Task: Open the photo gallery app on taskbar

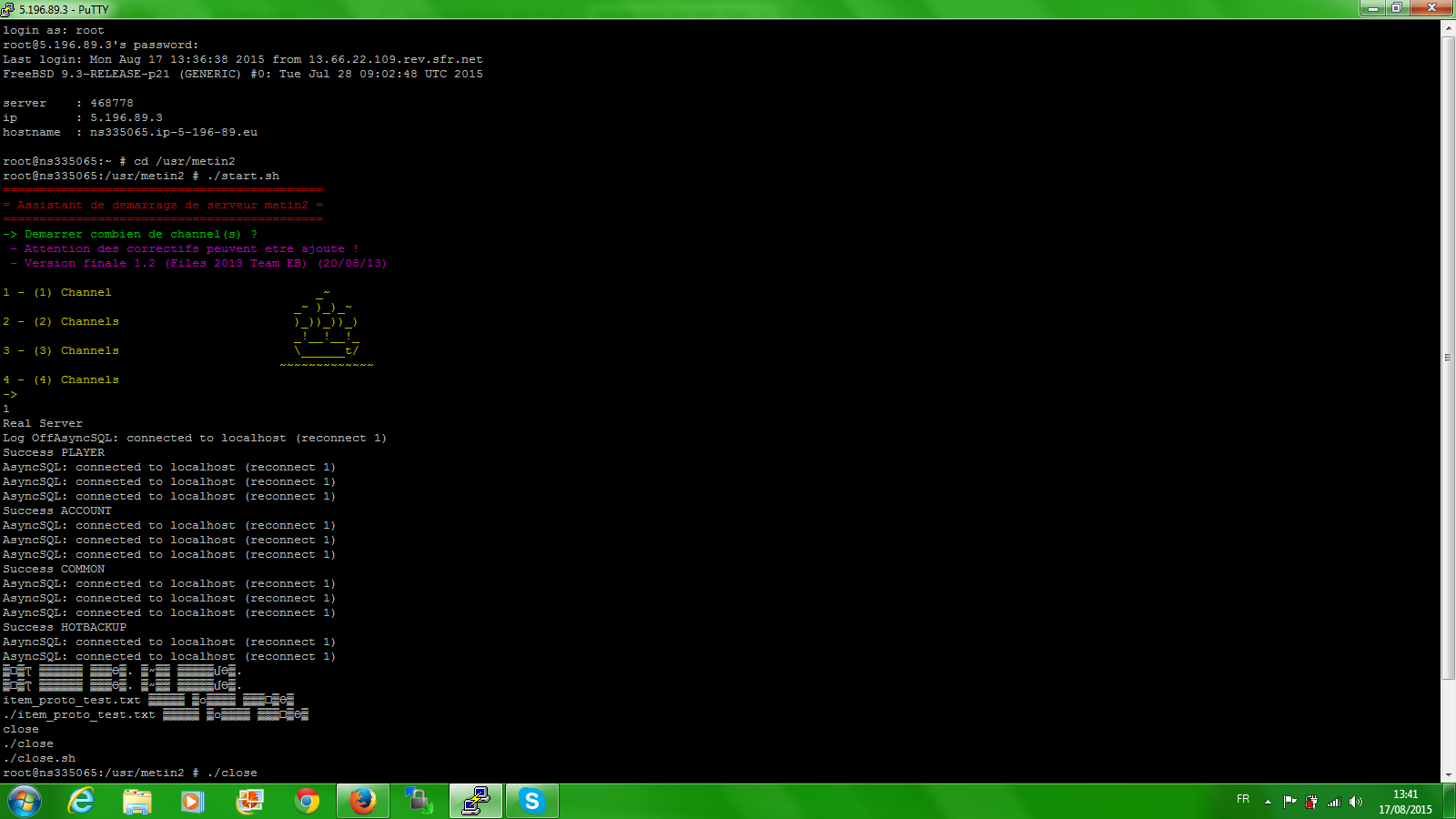Action: tap(249, 802)
